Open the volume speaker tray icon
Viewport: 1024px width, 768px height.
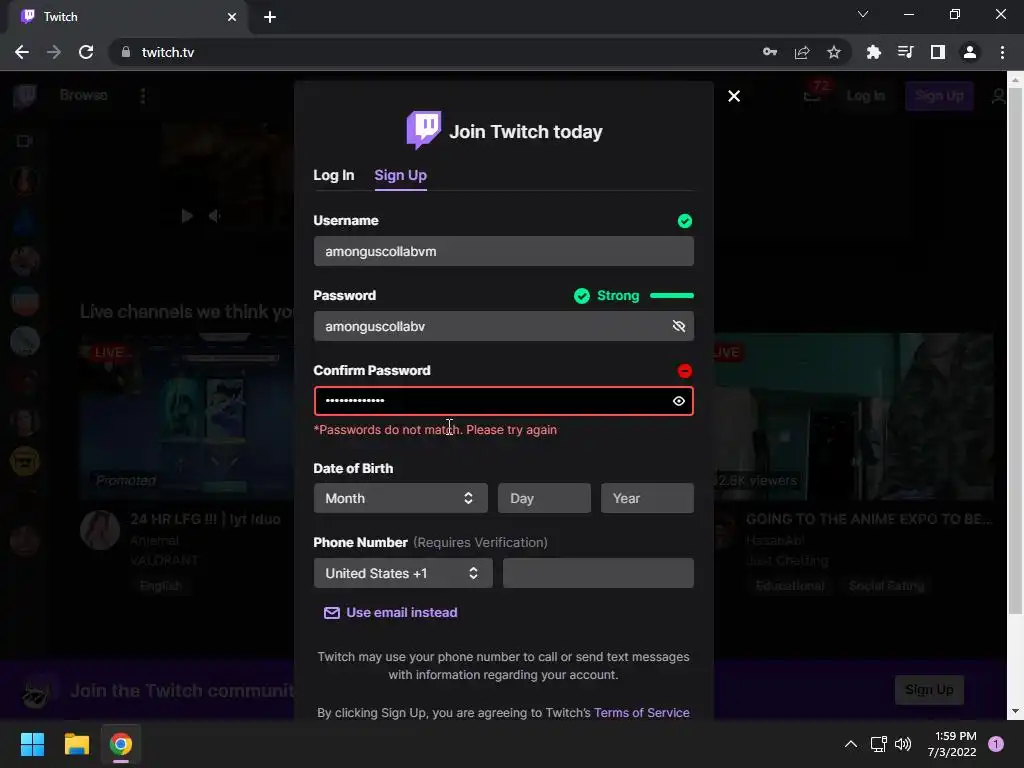click(x=903, y=744)
